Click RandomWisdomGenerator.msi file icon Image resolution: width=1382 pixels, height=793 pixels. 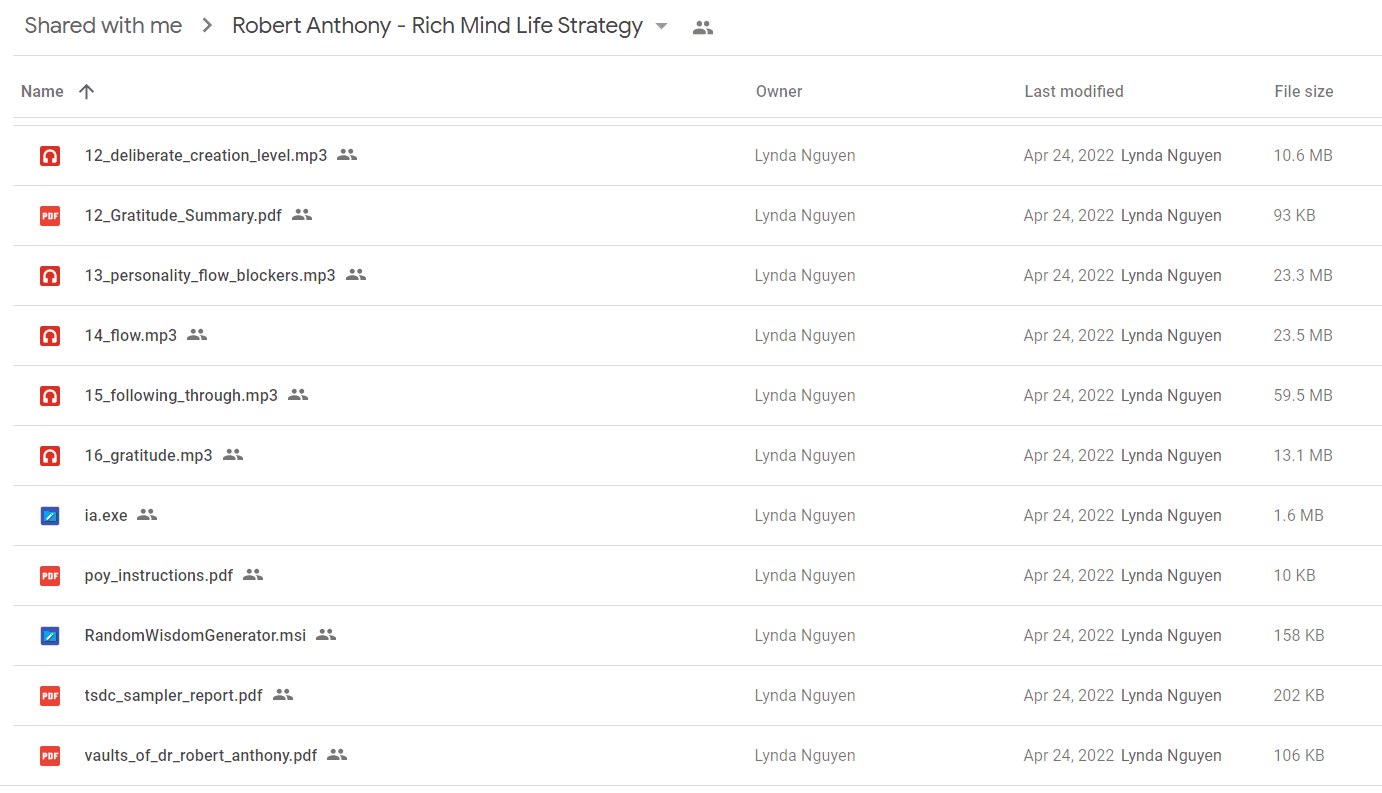point(50,636)
